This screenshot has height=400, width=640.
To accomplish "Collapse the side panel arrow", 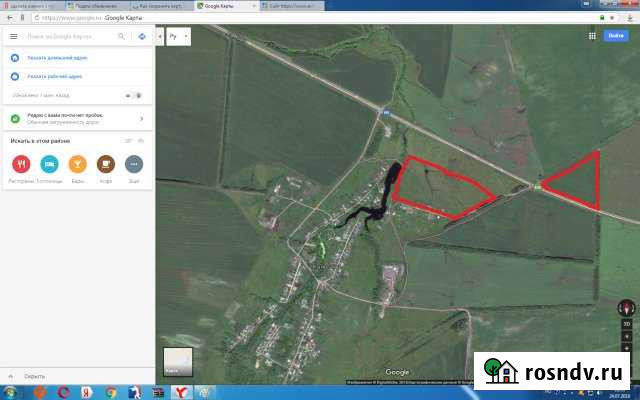I will click(160, 36).
